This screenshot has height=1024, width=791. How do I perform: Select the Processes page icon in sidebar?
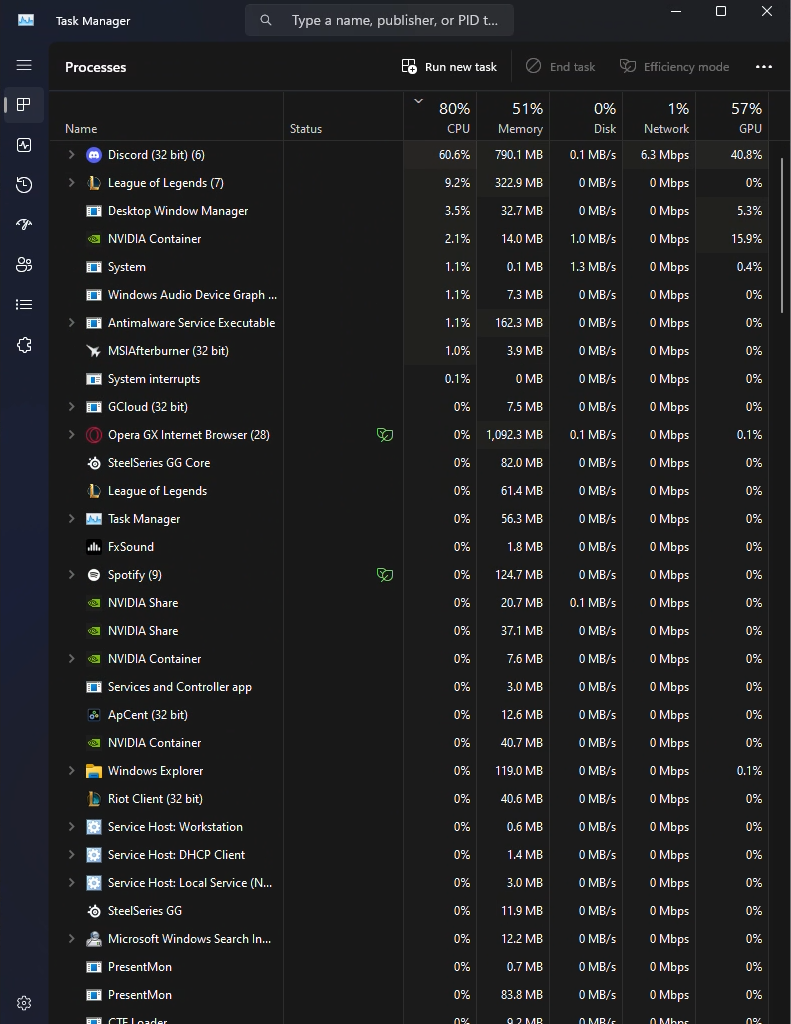point(24,104)
